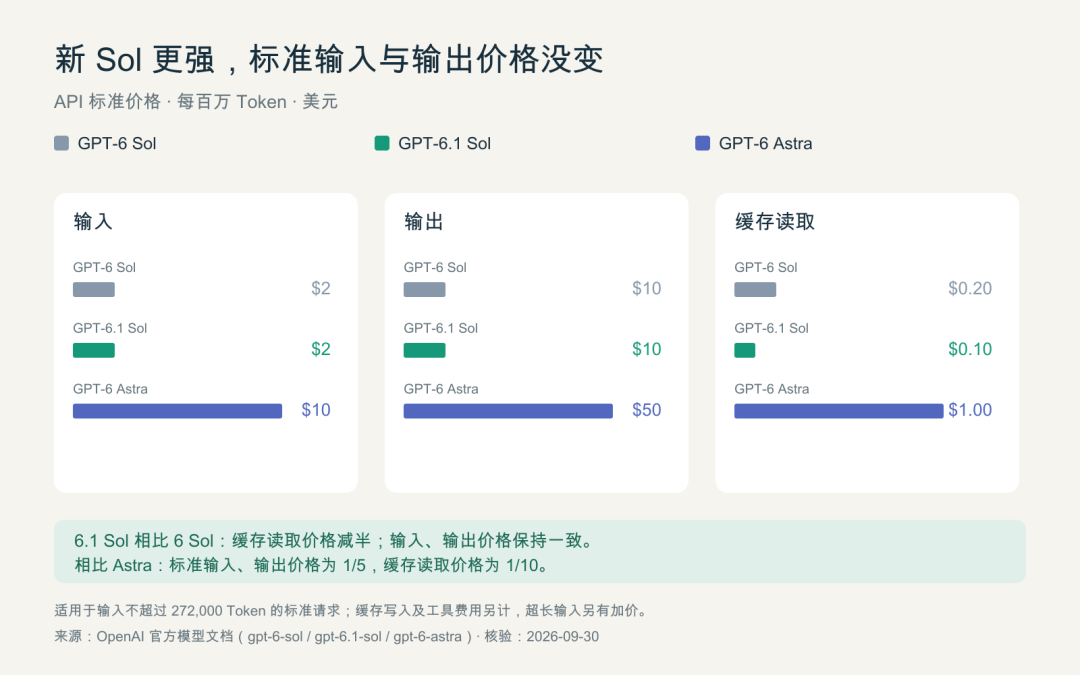Click the GPT-6 Astra row label in 缓存读取 card
This screenshot has width=1080, height=675.
[771, 388]
